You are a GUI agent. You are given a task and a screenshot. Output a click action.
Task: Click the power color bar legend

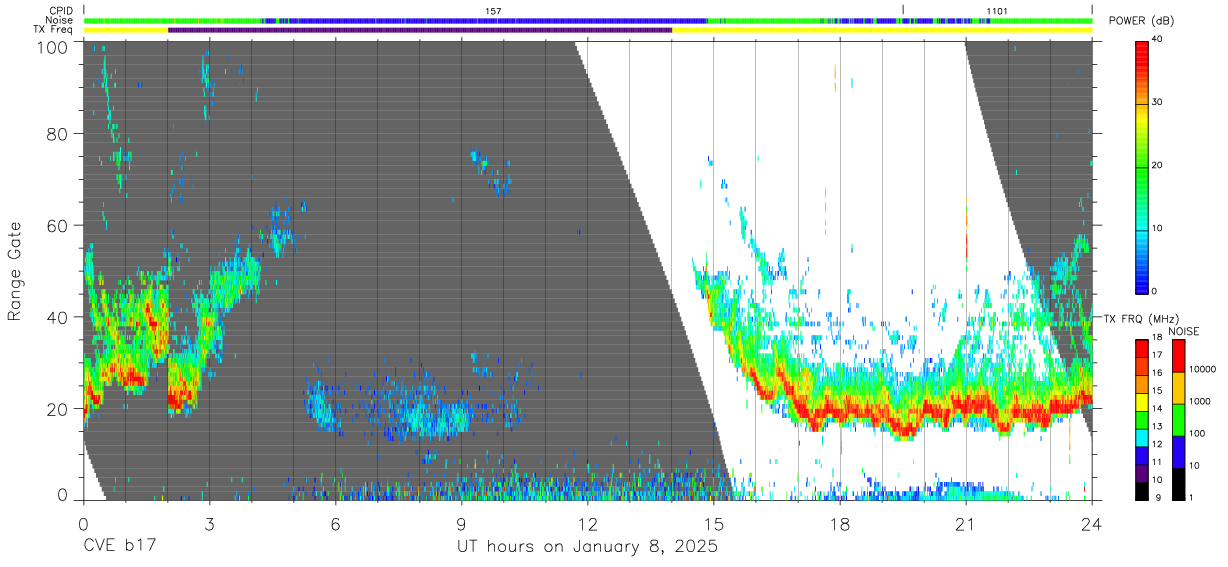pos(1141,165)
